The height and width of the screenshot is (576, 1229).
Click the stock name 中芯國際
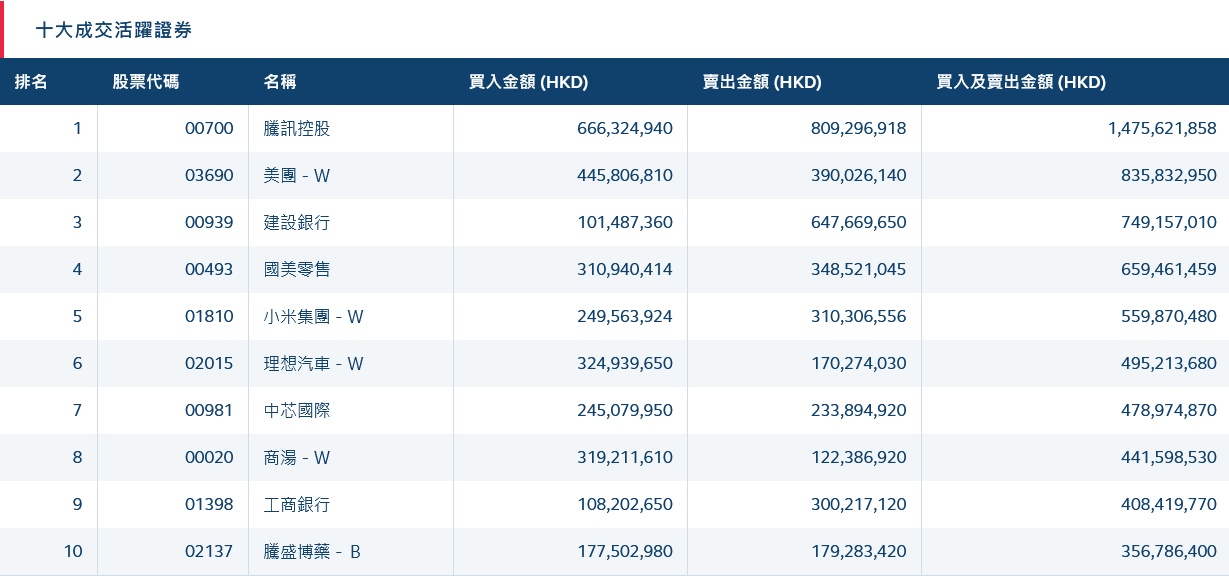coord(297,410)
